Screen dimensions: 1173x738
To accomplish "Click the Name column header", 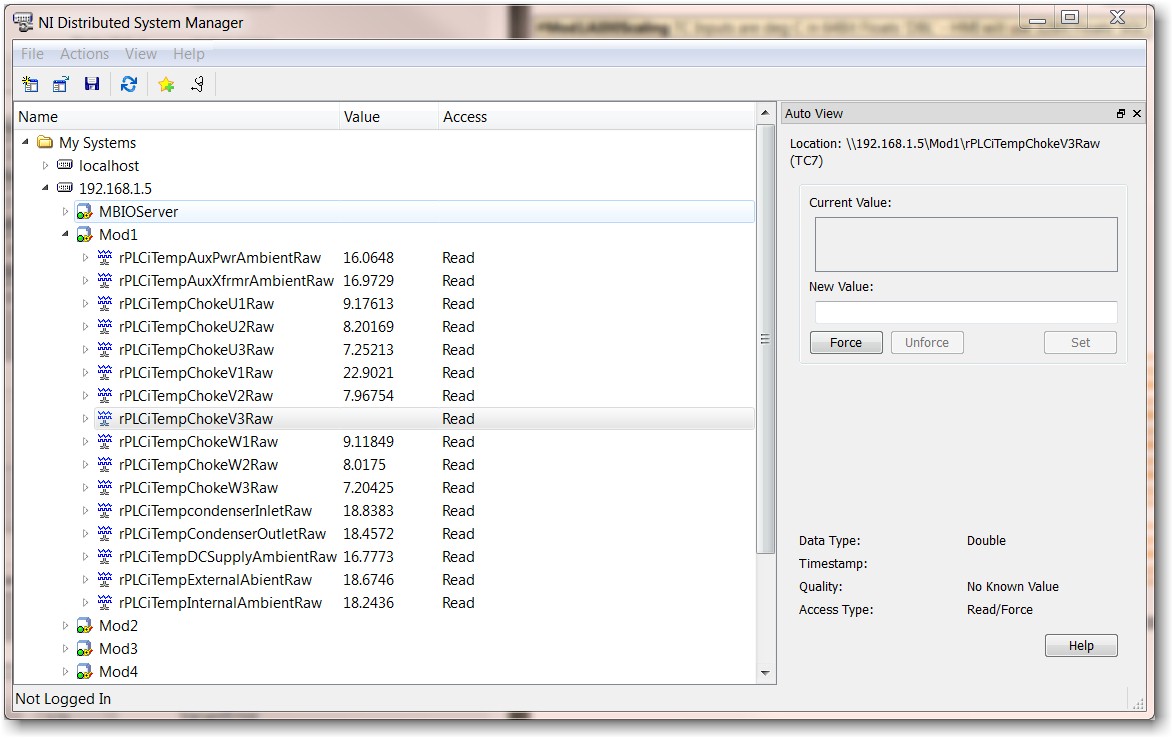I will pos(177,117).
